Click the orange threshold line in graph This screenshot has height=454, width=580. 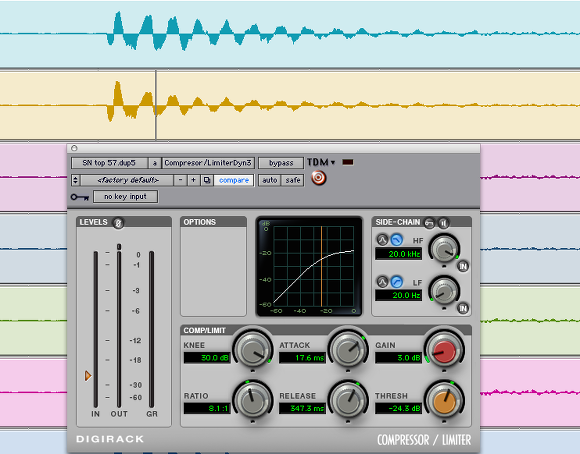pos(321,266)
